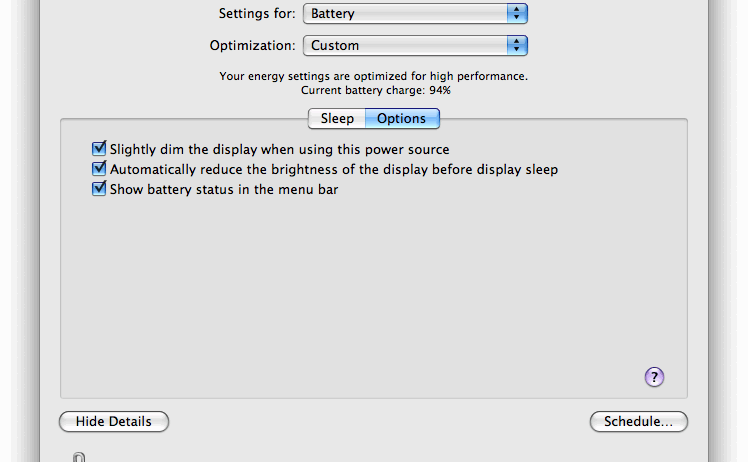Click the blue arrows on the Custom popup
Viewport: 748px width, 462px height.
click(x=516, y=45)
